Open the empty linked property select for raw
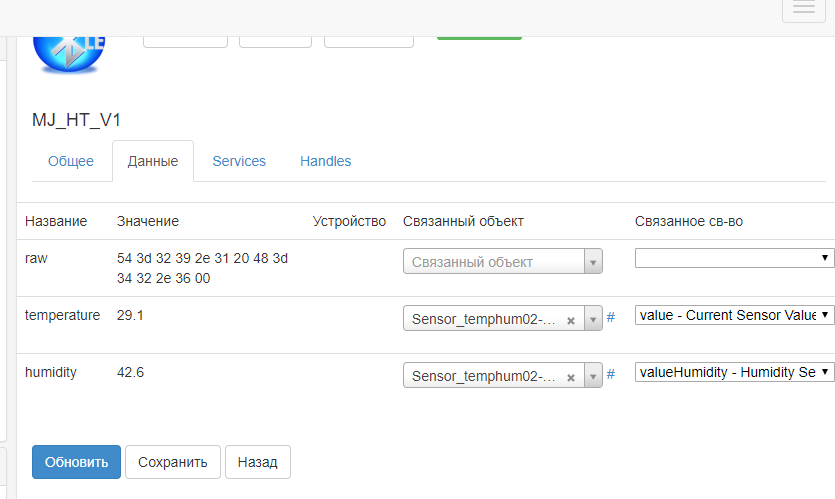The height and width of the screenshot is (499, 835). coord(734,257)
